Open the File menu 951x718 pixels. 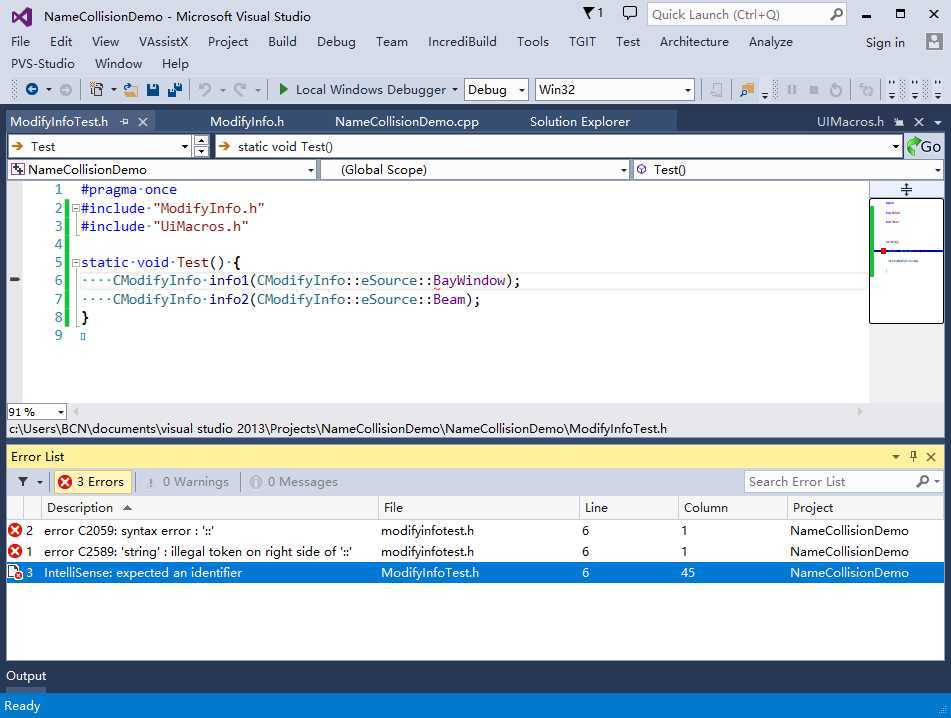click(21, 41)
